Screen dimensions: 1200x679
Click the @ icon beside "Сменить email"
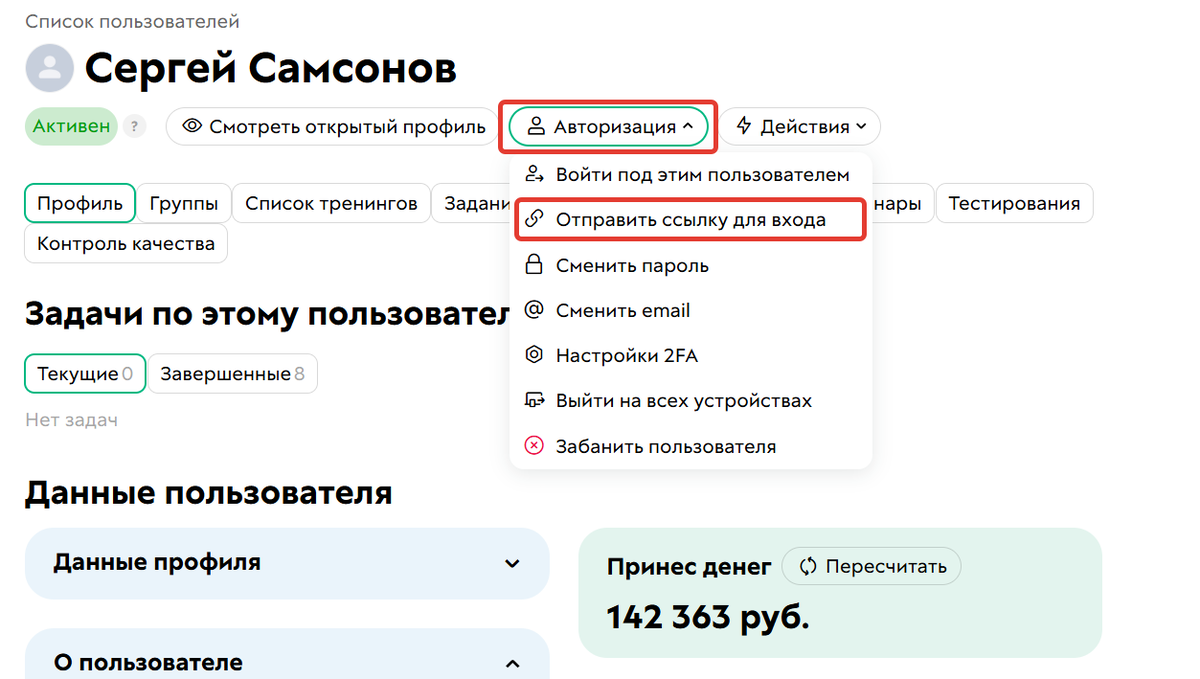pos(535,310)
